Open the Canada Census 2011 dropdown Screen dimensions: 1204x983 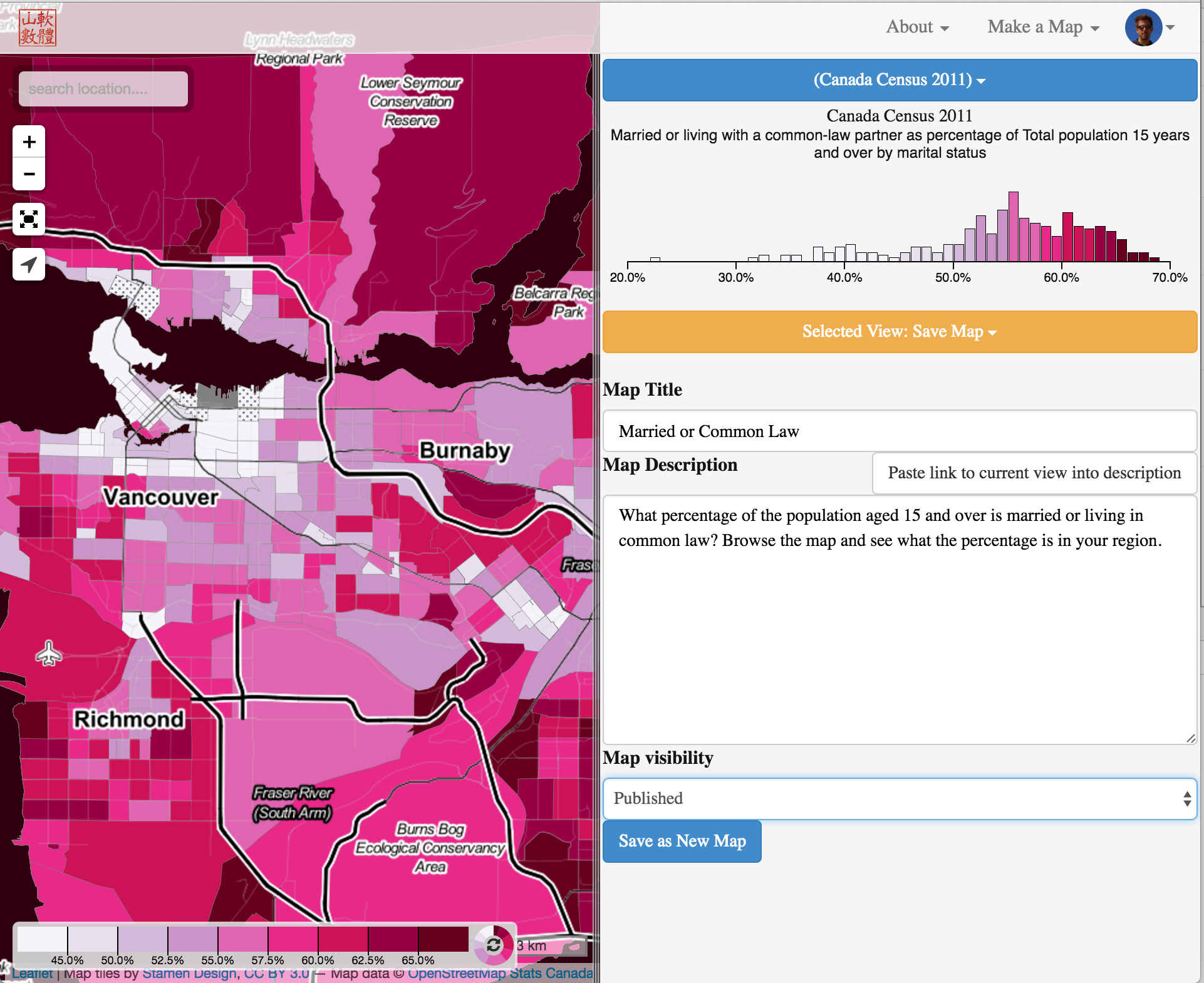click(900, 80)
